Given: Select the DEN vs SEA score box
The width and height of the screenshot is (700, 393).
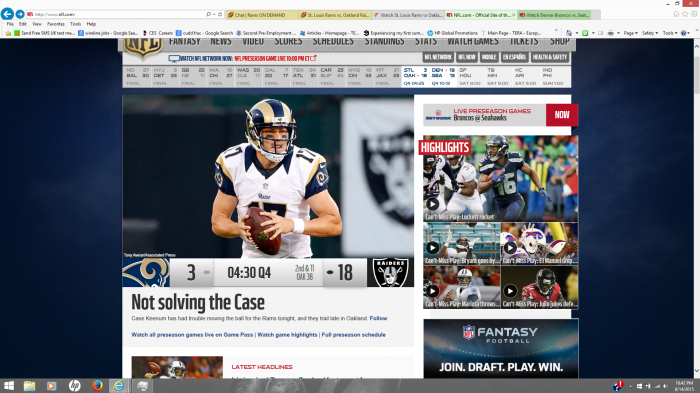Looking at the screenshot, I should tap(443, 76).
